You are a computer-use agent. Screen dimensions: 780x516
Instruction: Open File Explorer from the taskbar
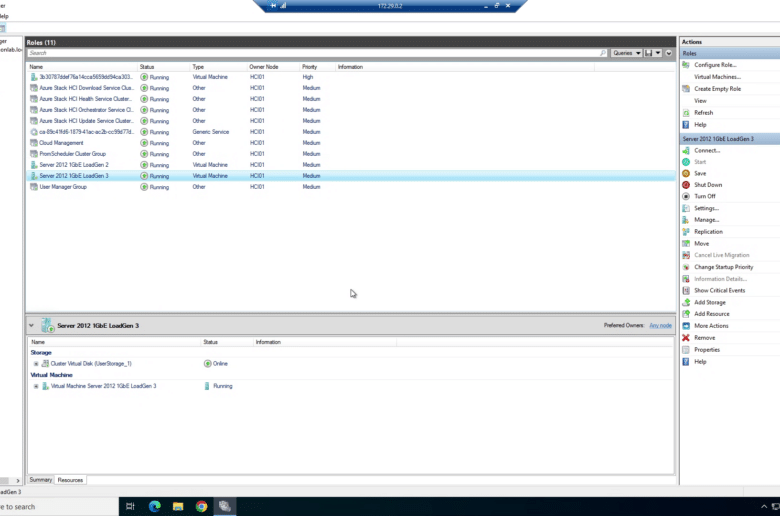178,507
